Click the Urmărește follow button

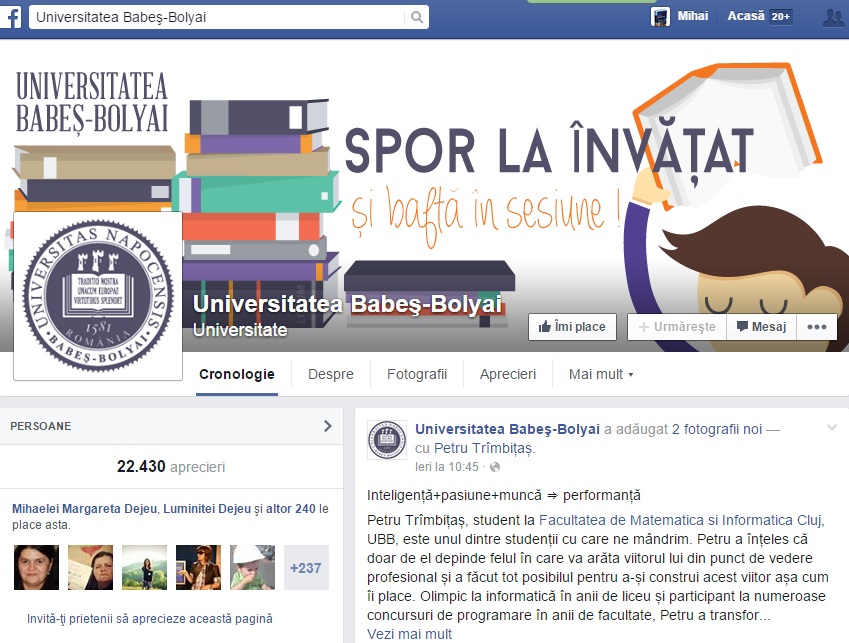[677, 327]
